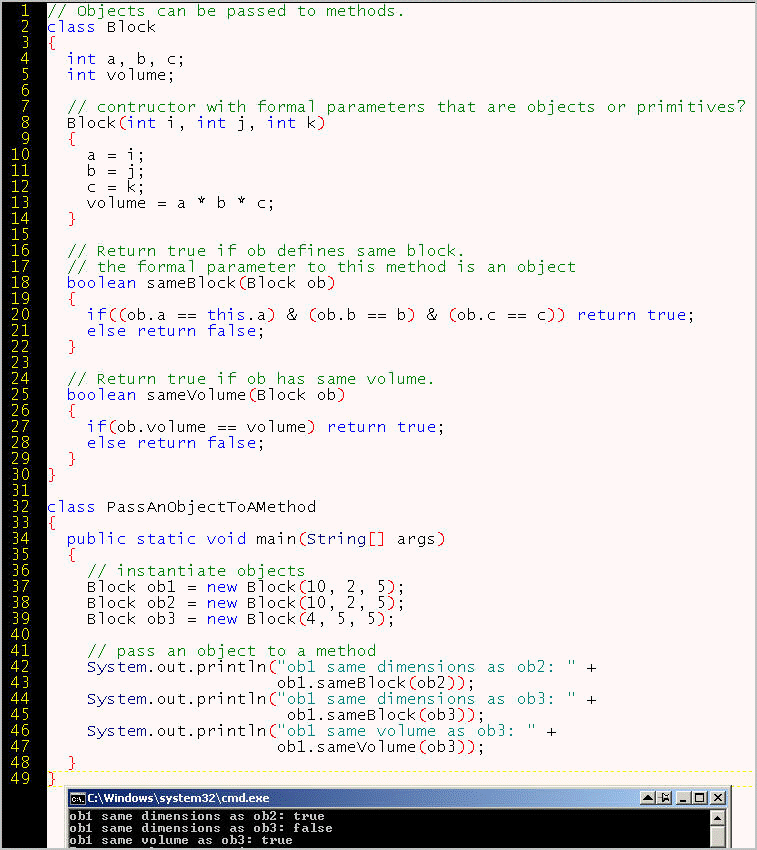
Task: Click line number 25 in the gutter
Action: coord(20,394)
